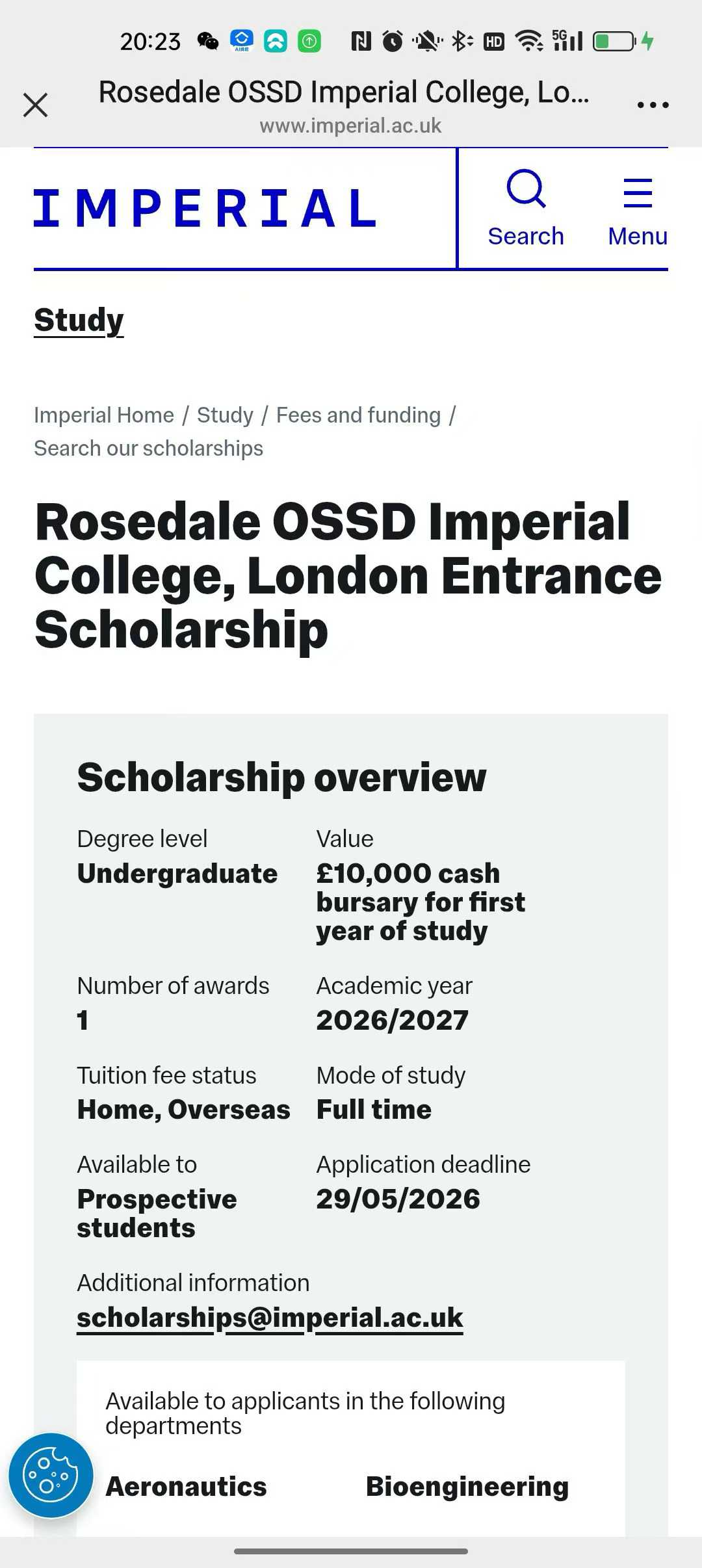This screenshot has width=702, height=1568.
Task: Close the in-app browser page
Action: [x=36, y=105]
